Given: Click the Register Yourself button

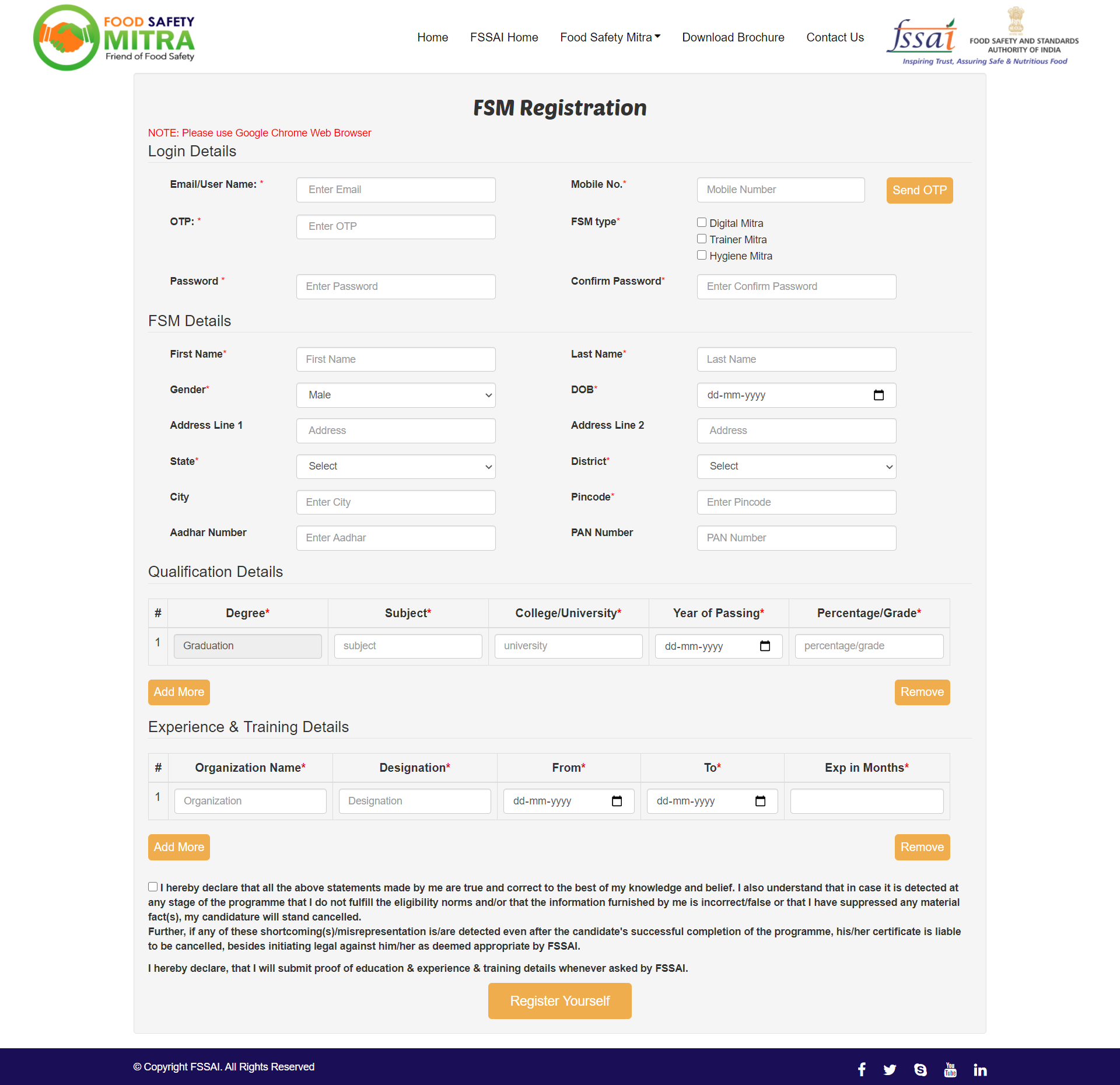Looking at the screenshot, I should [x=560, y=1000].
